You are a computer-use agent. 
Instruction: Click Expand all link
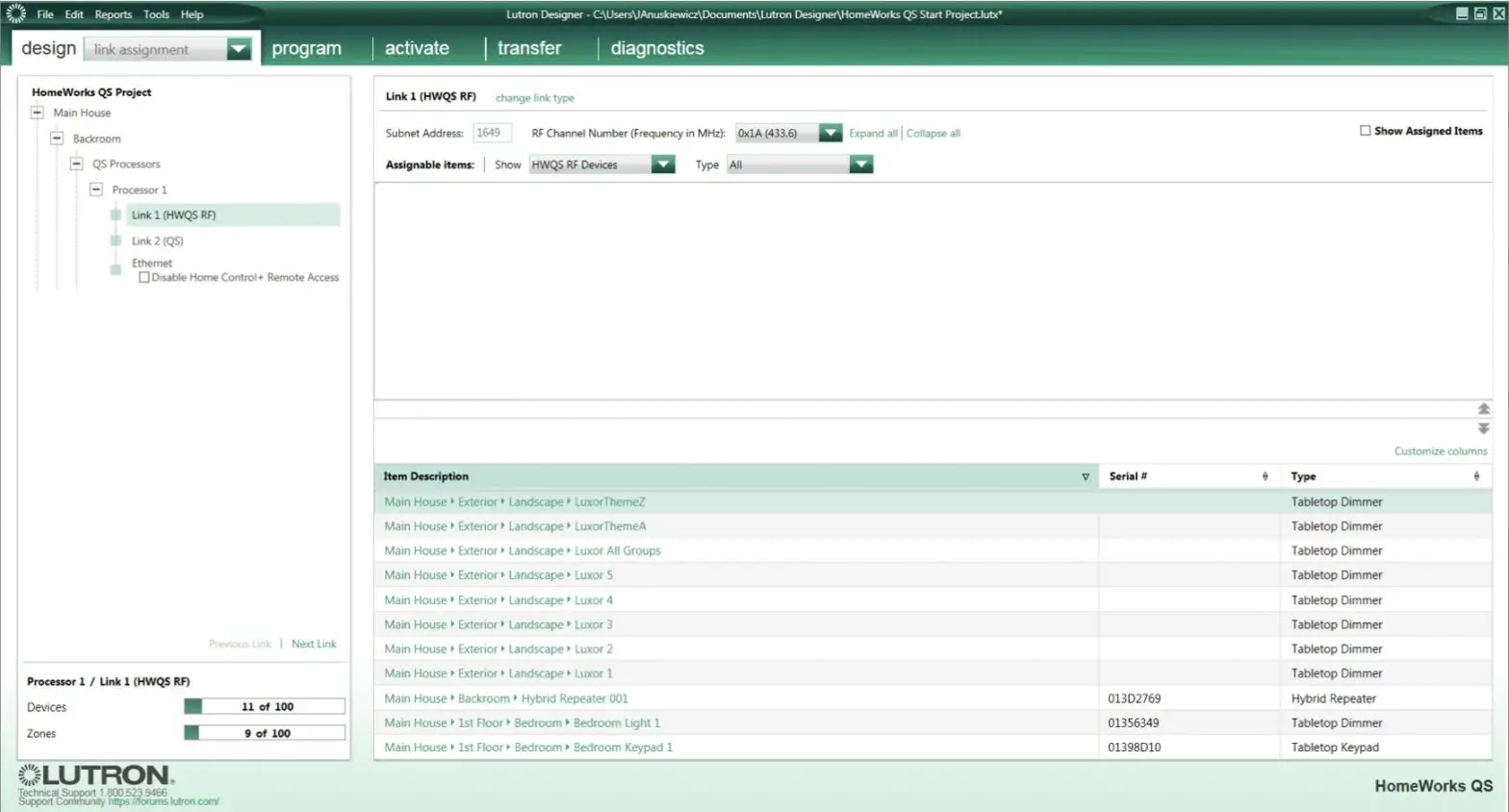coord(873,134)
